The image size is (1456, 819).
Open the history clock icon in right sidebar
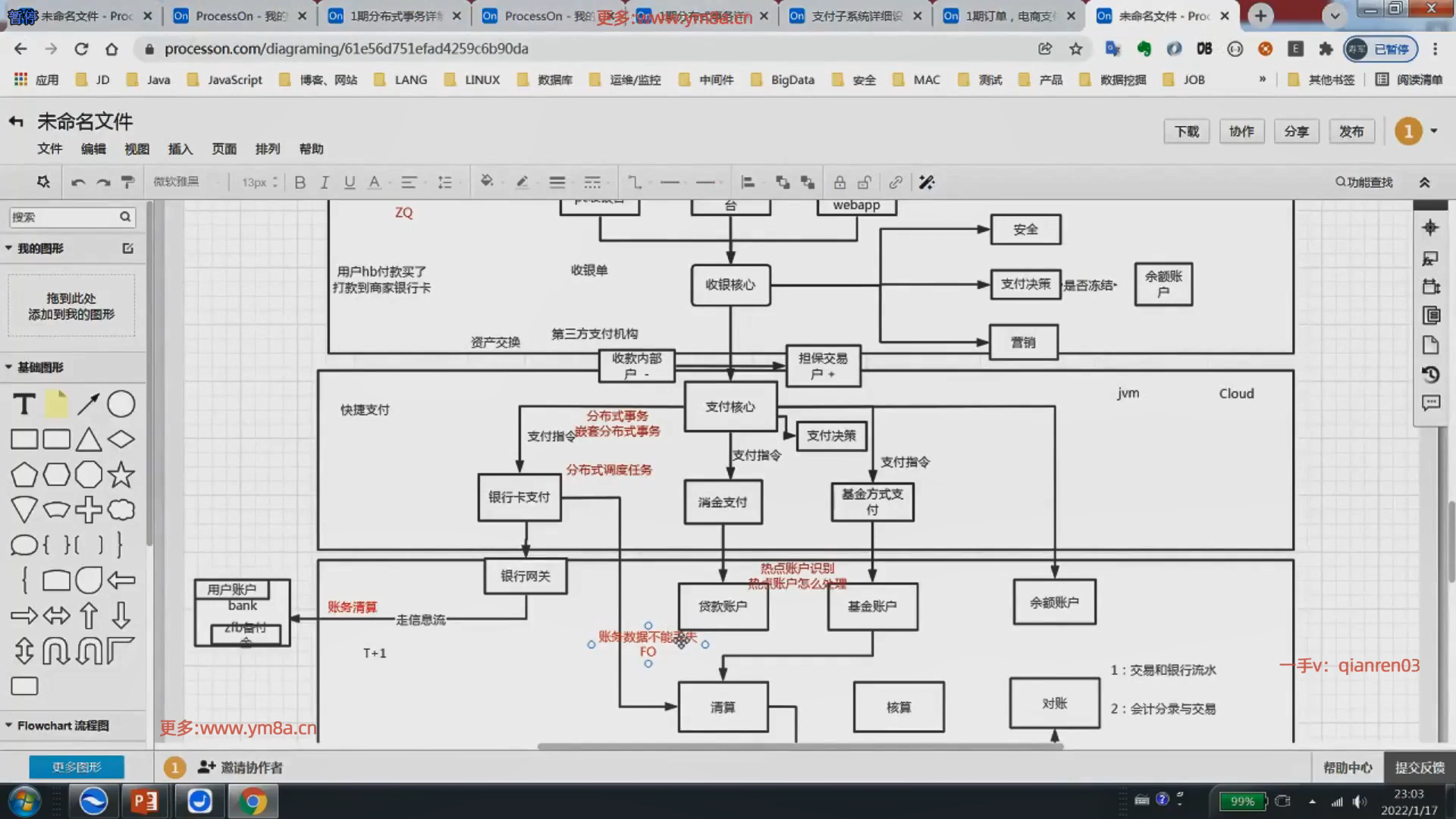(1430, 375)
